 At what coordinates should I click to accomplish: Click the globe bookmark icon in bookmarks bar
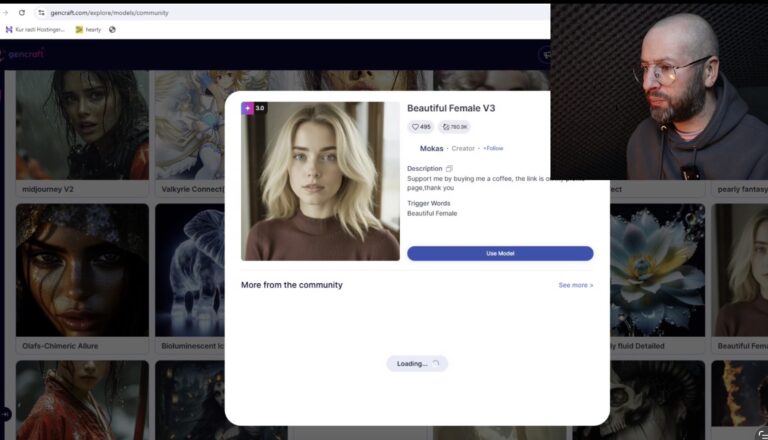click(112, 29)
